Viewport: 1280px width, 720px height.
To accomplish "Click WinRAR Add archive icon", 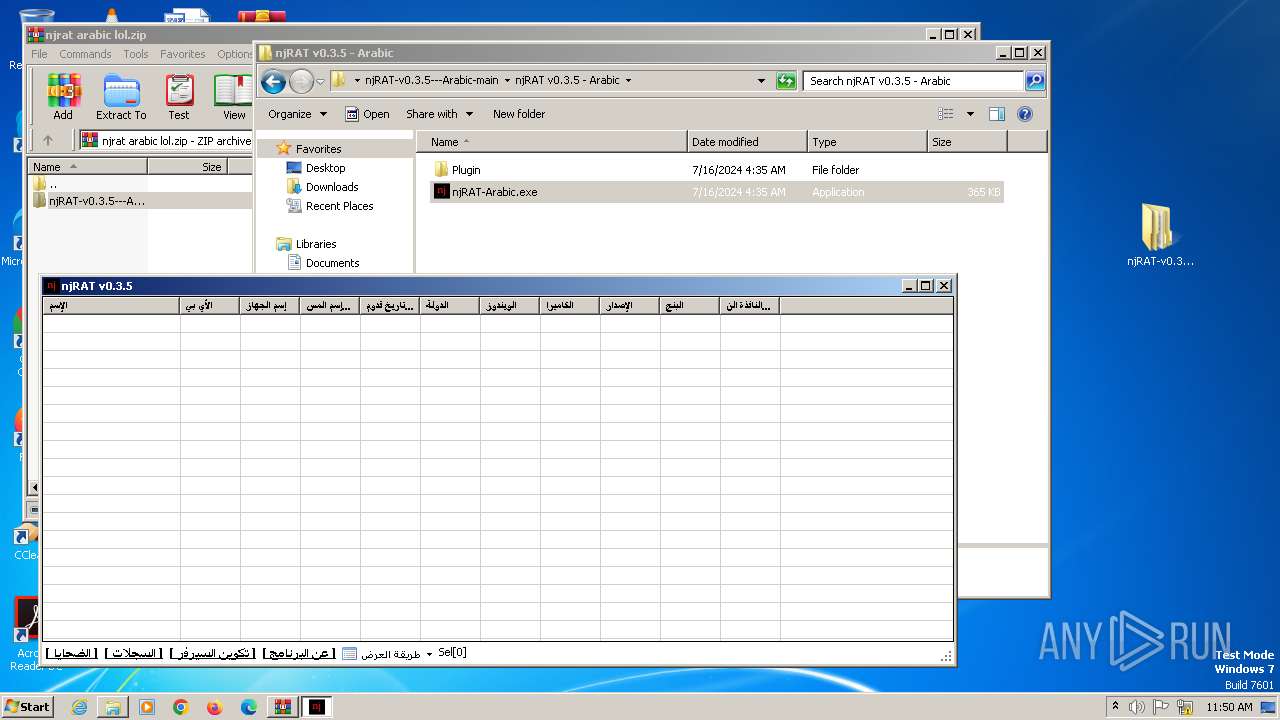I will tap(63, 97).
